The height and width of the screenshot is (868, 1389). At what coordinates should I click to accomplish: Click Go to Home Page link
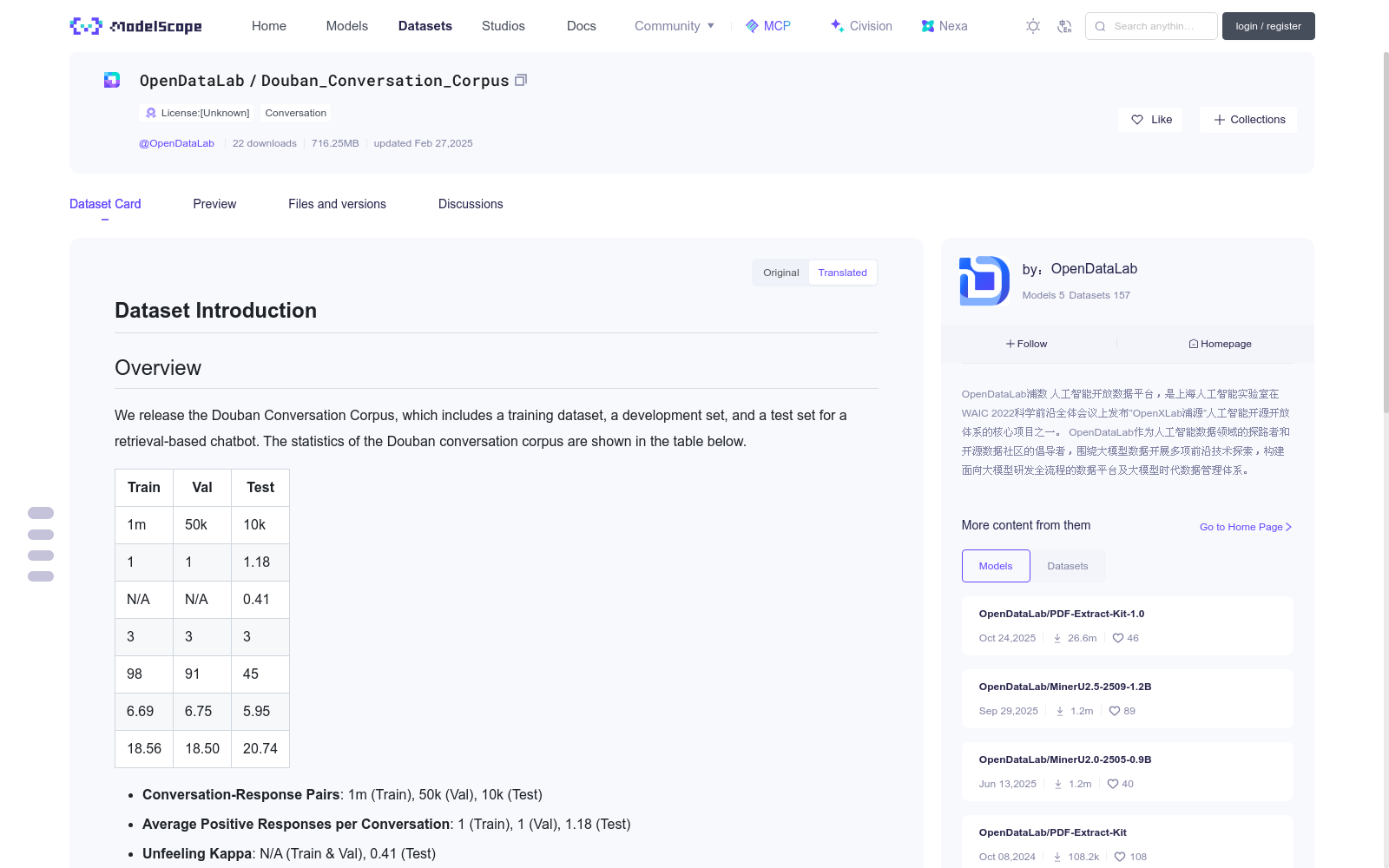(x=1246, y=527)
